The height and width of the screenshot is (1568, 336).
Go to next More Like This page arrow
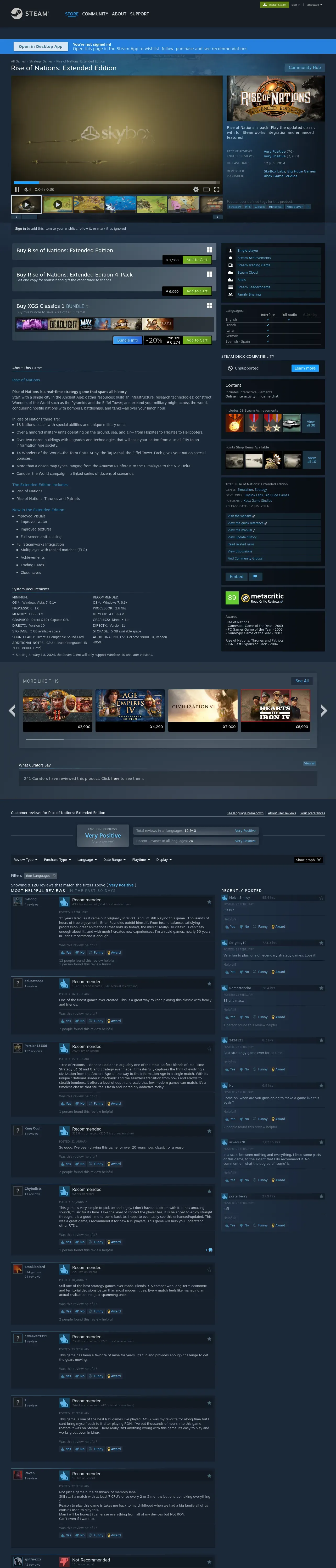click(324, 710)
